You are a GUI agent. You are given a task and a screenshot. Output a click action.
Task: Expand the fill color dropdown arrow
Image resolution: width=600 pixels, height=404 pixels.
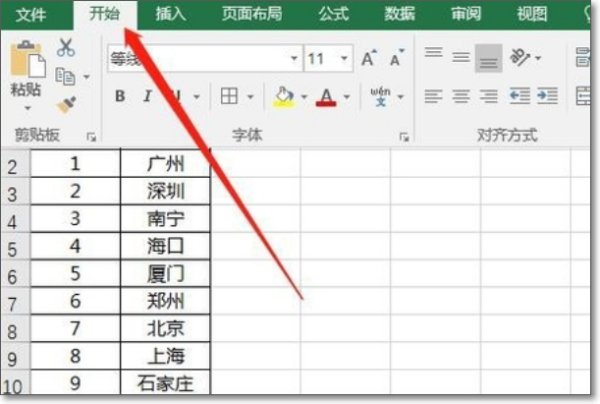(304, 97)
